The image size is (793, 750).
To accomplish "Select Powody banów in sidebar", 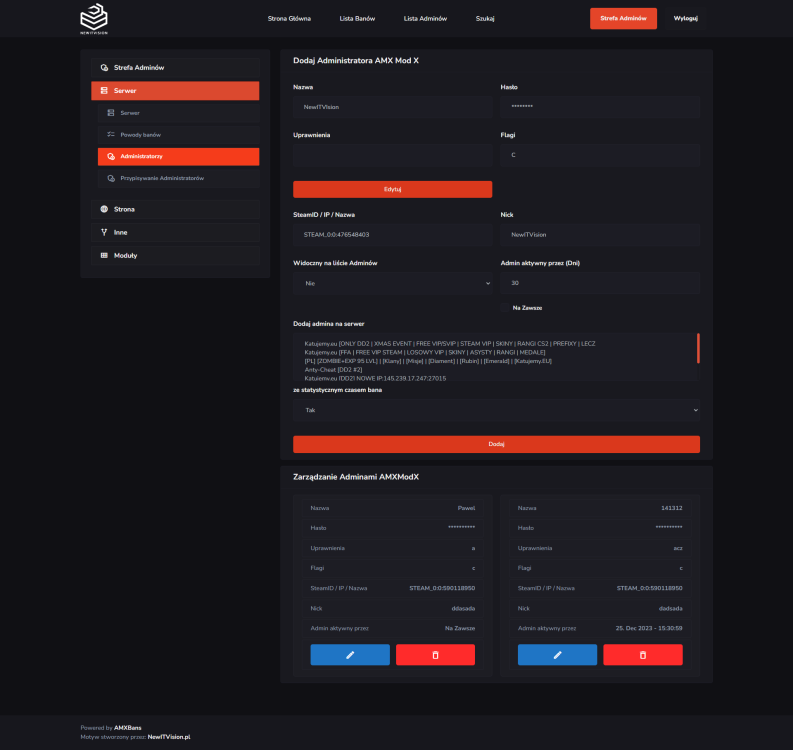I will point(179,135).
